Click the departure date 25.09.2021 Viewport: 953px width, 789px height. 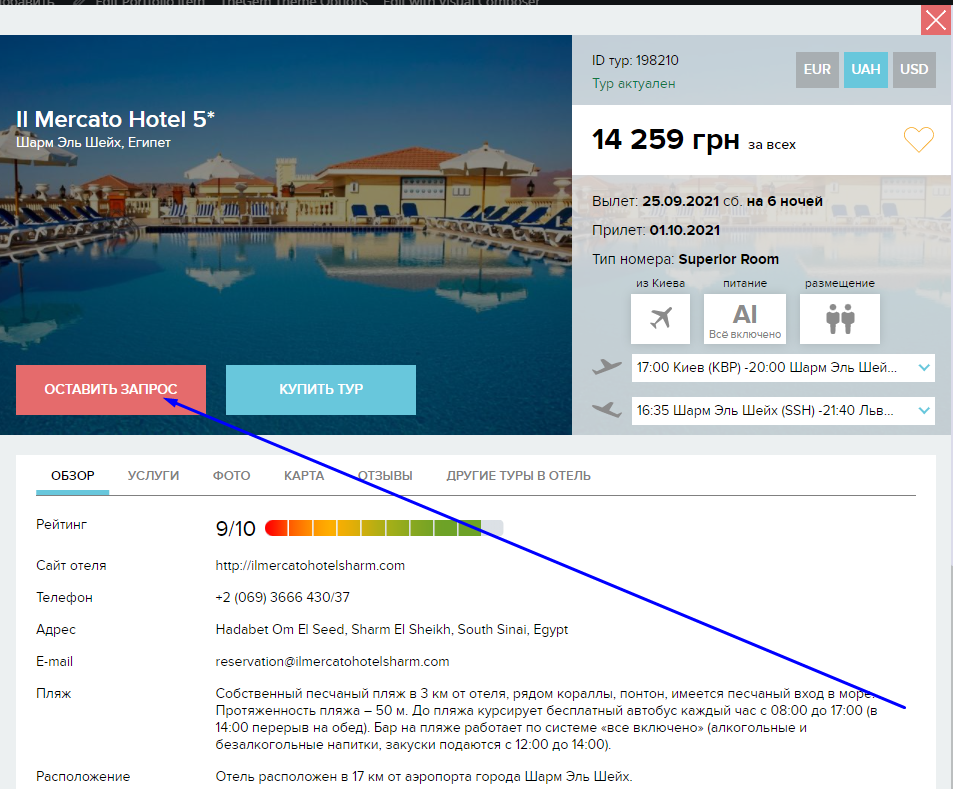[x=681, y=201]
